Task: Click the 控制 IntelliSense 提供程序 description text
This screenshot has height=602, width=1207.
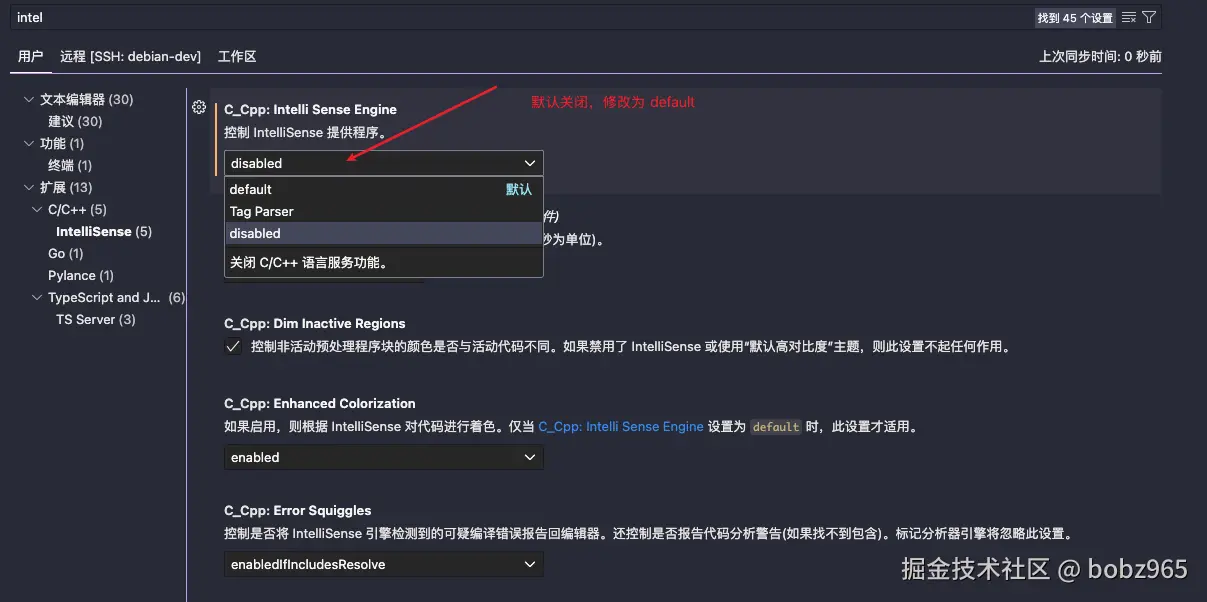Action: pos(305,132)
